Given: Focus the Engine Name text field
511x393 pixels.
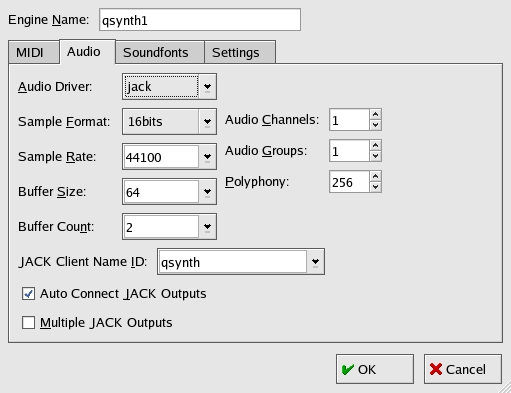Looking at the screenshot, I should (200, 20).
